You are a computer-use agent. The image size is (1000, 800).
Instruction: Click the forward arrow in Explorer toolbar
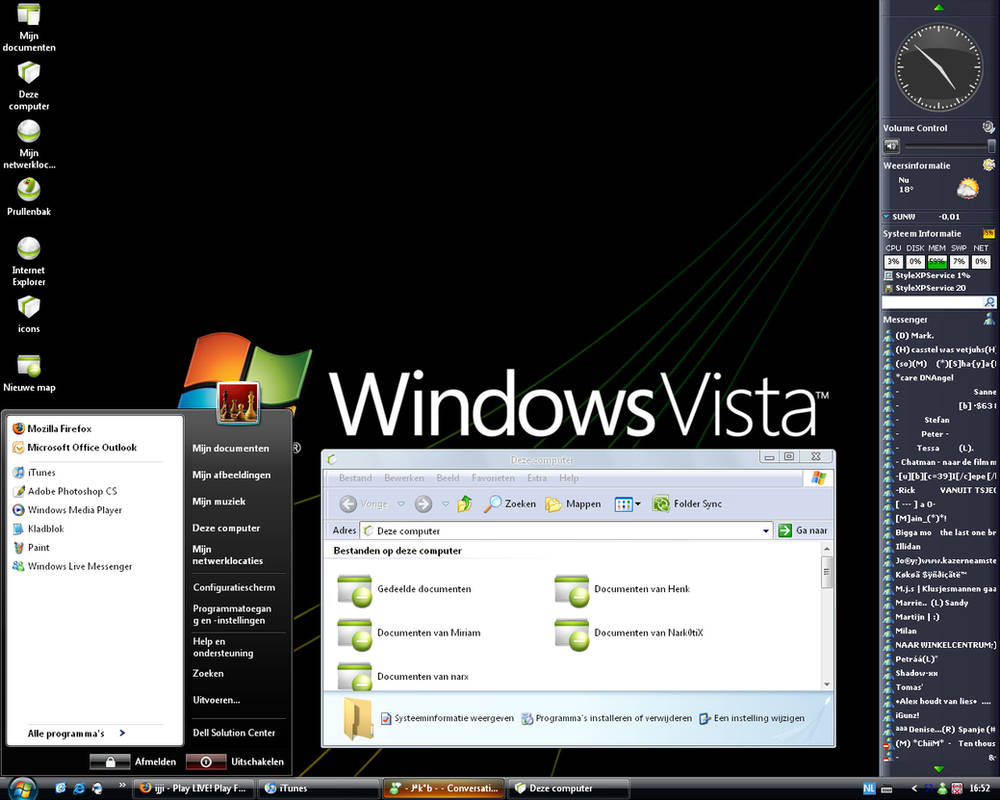pos(423,504)
